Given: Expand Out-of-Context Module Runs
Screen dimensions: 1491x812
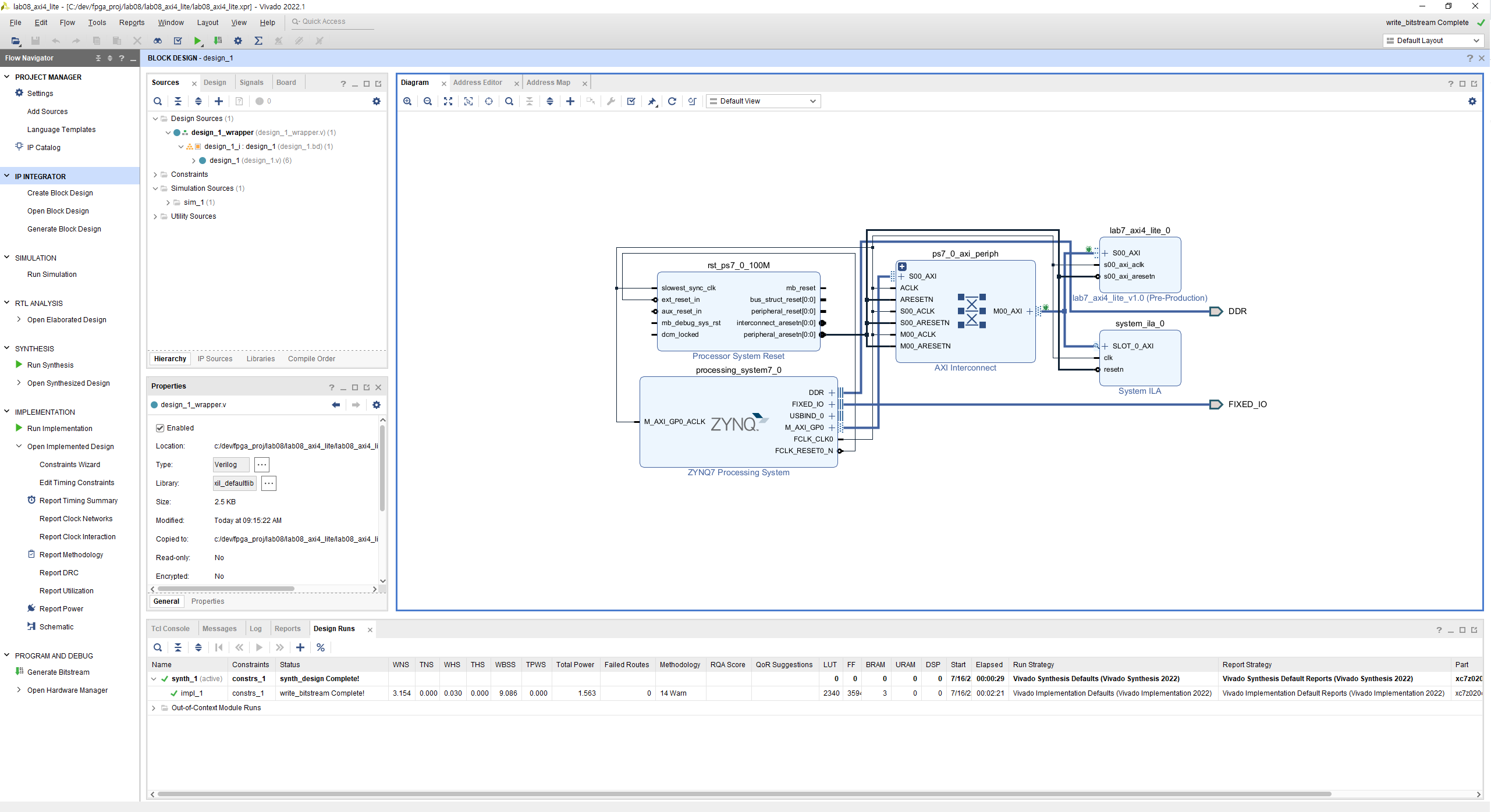Looking at the screenshot, I should (x=154, y=708).
